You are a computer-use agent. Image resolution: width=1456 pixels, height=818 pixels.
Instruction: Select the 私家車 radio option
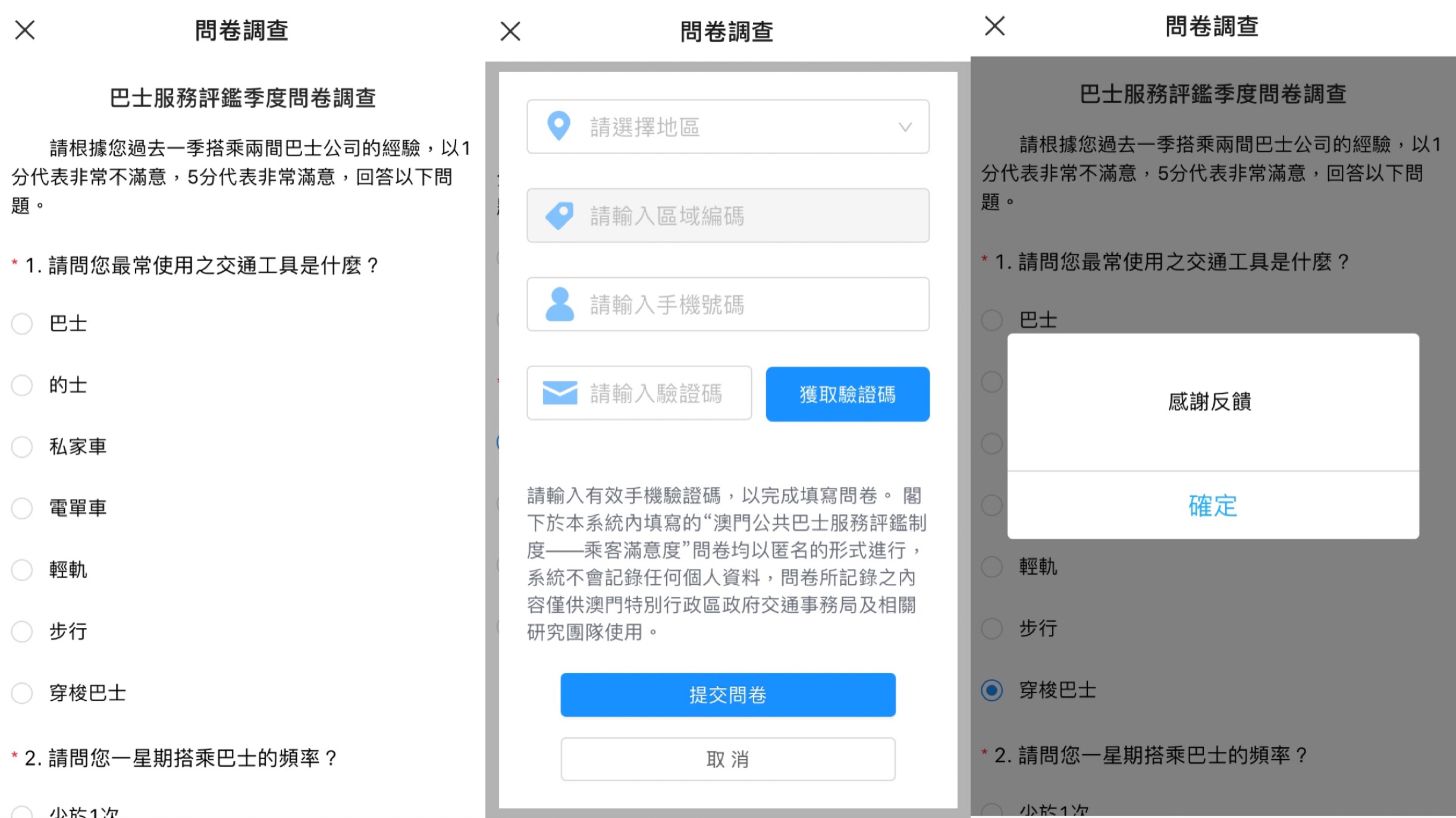click(22, 447)
